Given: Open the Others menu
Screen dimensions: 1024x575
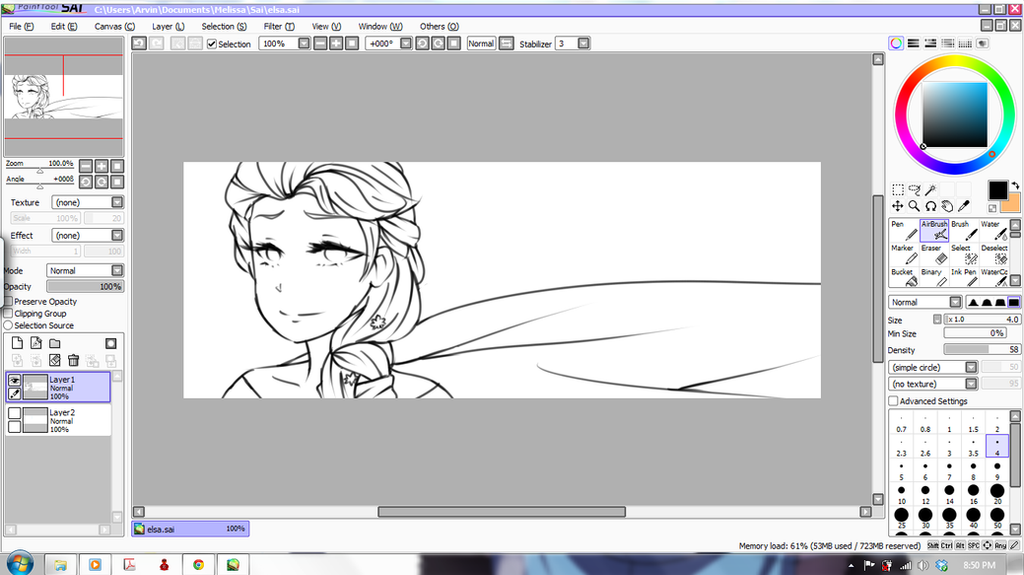Looking at the screenshot, I should coord(439,26).
